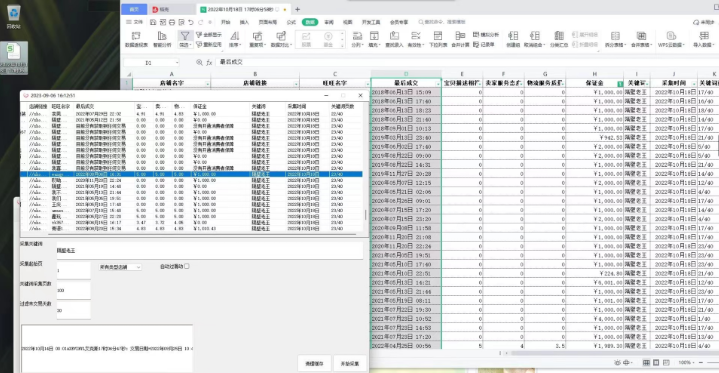Screen dimensions: 719x373
Task: Click the 合并计算 consolidate tool
Action: (460, 39)
